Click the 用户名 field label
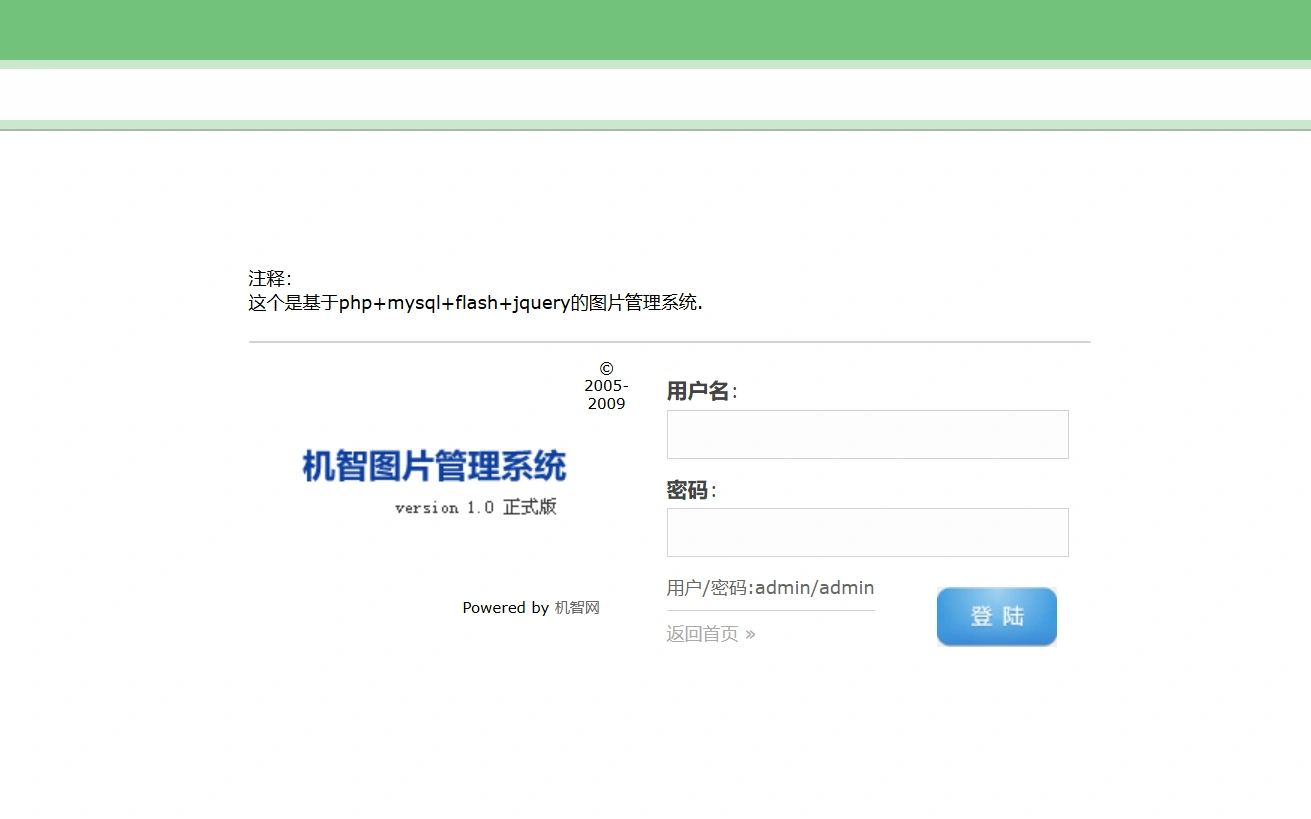This screenshot has width=1311, height=819. pyautogui.click(x=699, y=391)
